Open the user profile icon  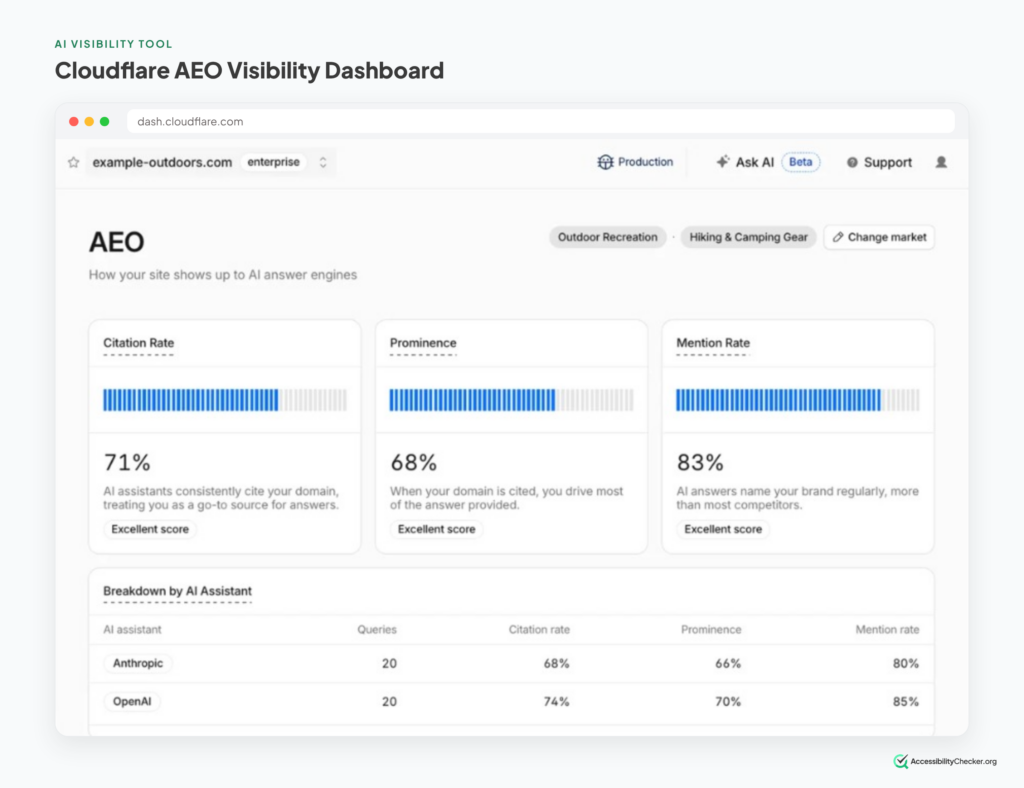point(941,162)
